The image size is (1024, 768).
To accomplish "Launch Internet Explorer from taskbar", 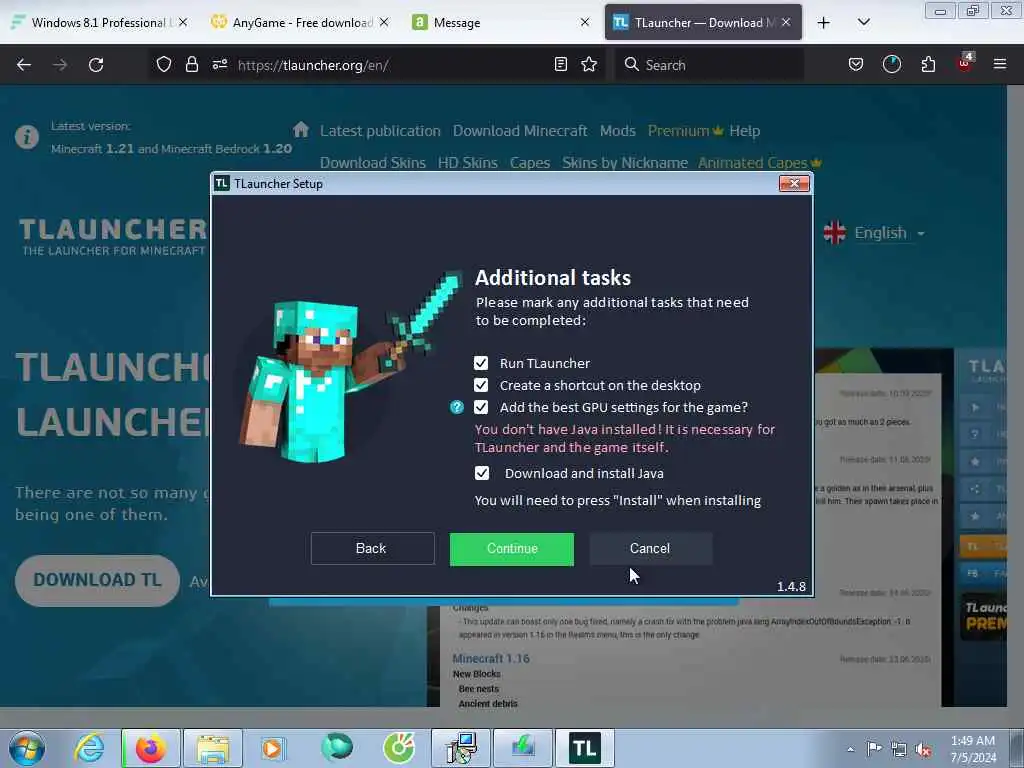I will pyautogui.click(x=89, y=748).
